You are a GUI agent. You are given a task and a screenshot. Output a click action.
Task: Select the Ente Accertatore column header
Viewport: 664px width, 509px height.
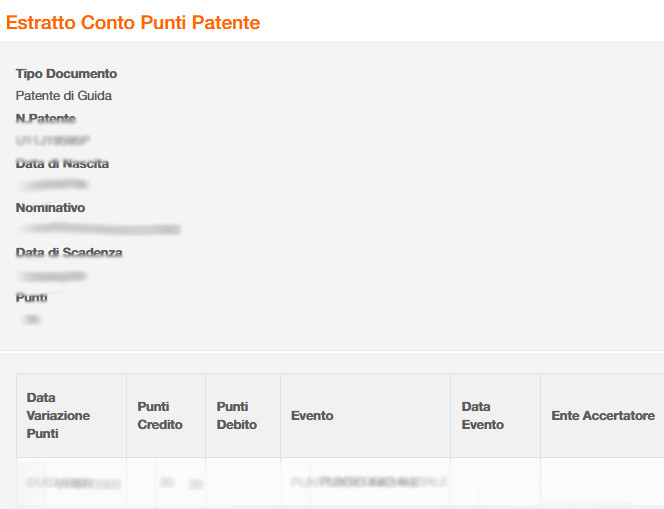(603, 416)
